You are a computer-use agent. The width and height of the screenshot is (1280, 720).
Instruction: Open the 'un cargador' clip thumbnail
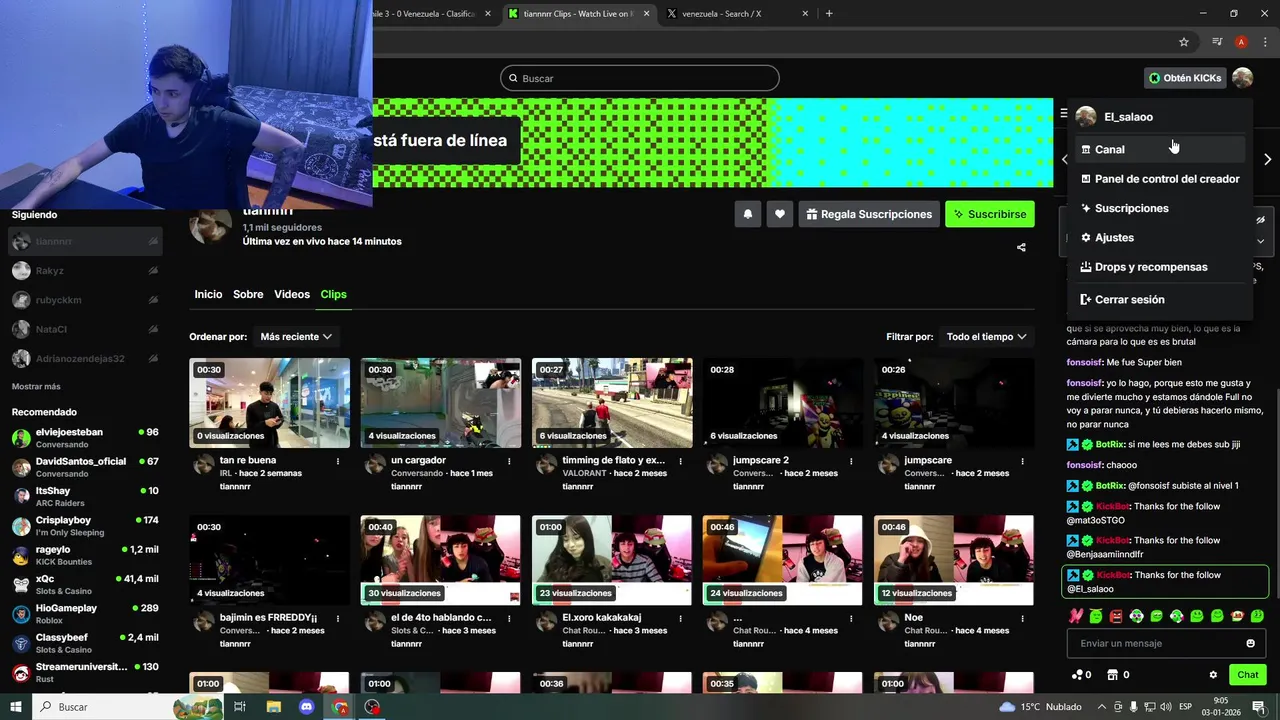[441, 403]
